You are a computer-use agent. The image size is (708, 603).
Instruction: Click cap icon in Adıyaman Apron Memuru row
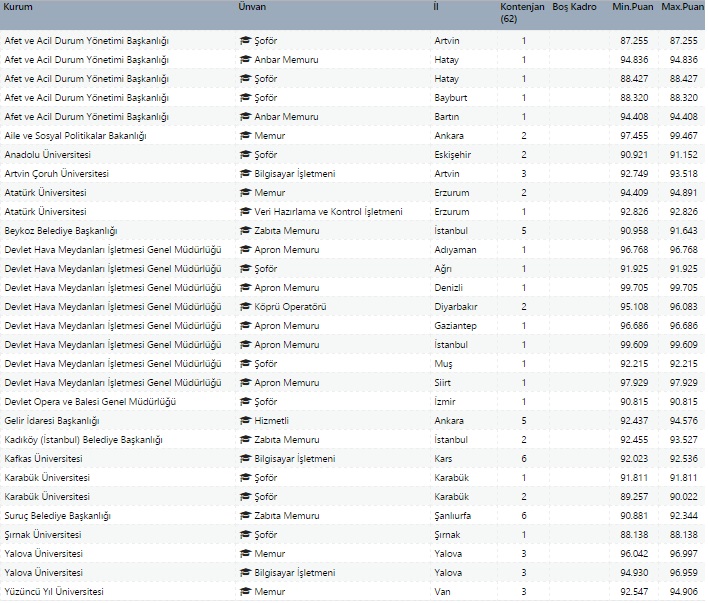point(245,250)
